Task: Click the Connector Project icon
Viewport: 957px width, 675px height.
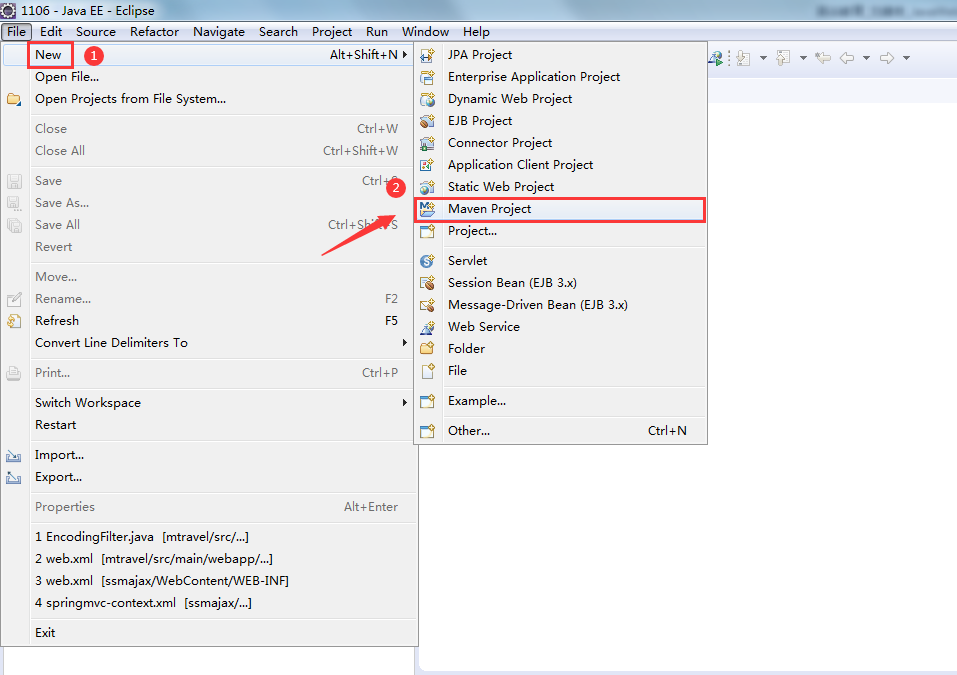Action: [428, 143]
